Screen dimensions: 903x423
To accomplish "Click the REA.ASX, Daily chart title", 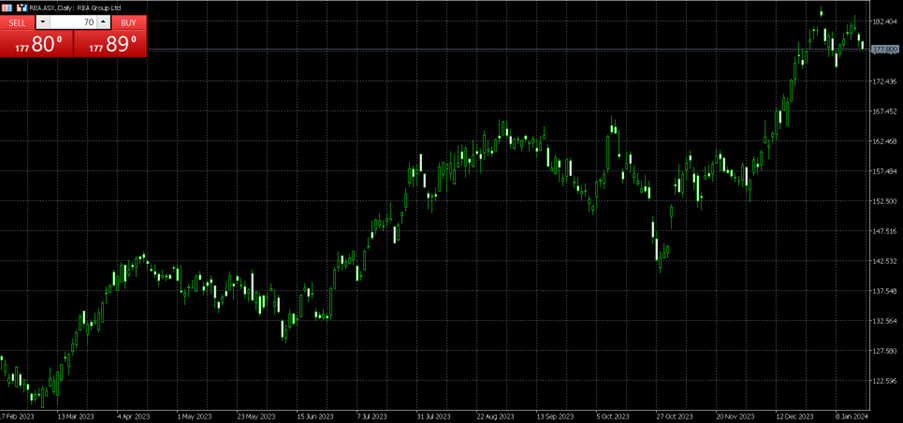I will point(75,8).
